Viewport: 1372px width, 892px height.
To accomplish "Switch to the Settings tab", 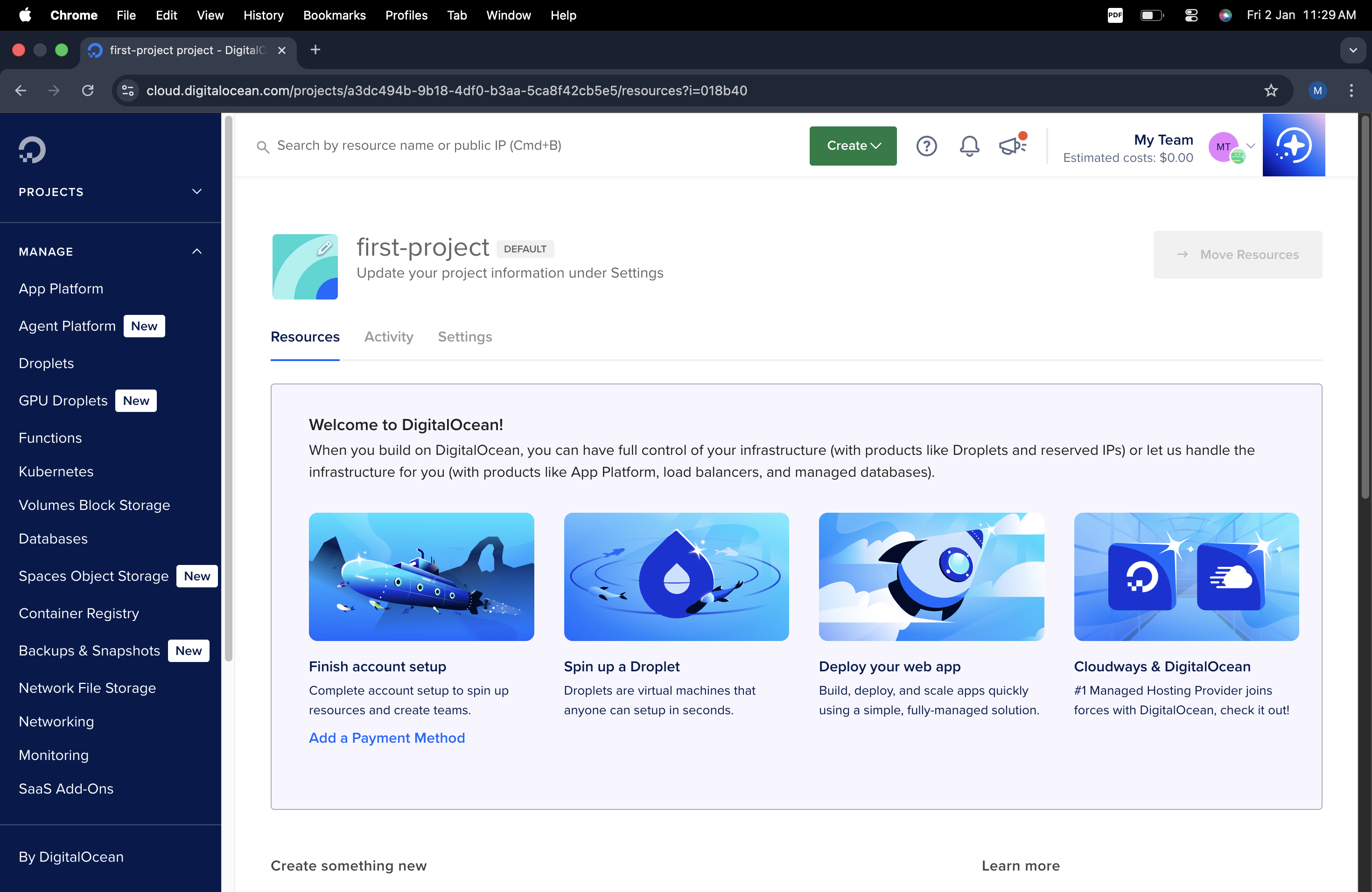I will (x=465, y=336).
